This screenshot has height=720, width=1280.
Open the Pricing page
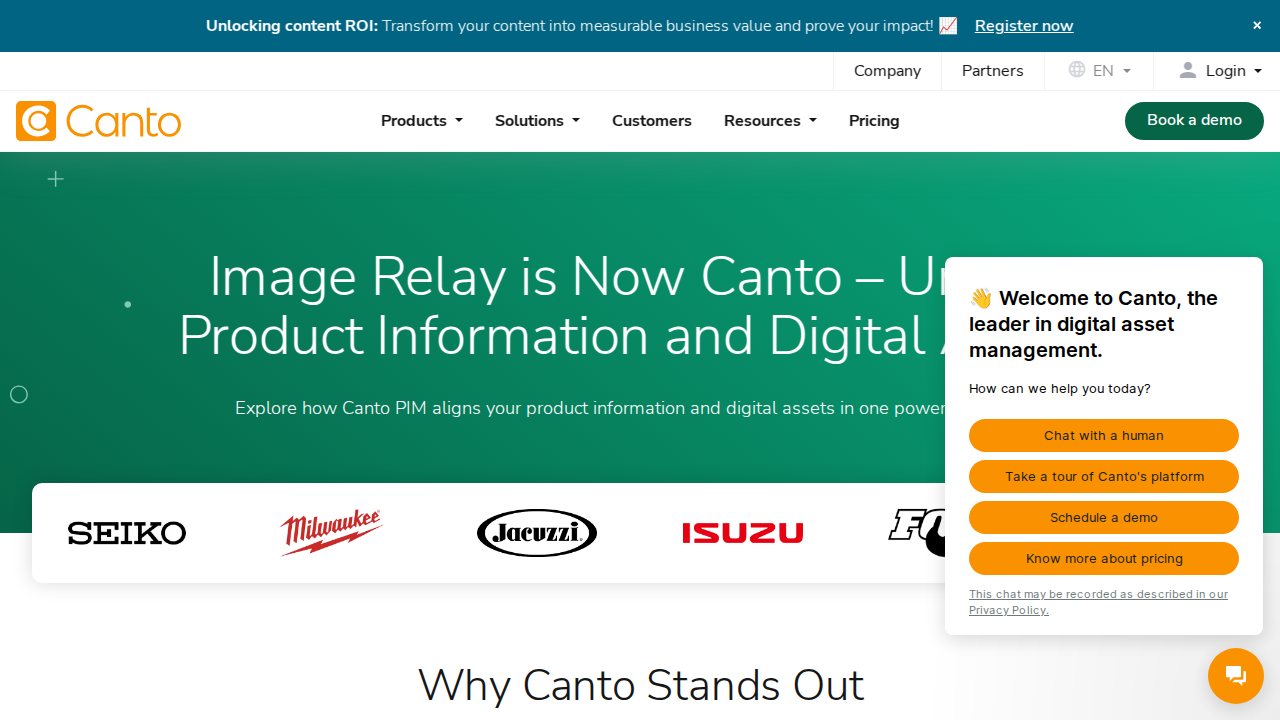click(874, 121)
